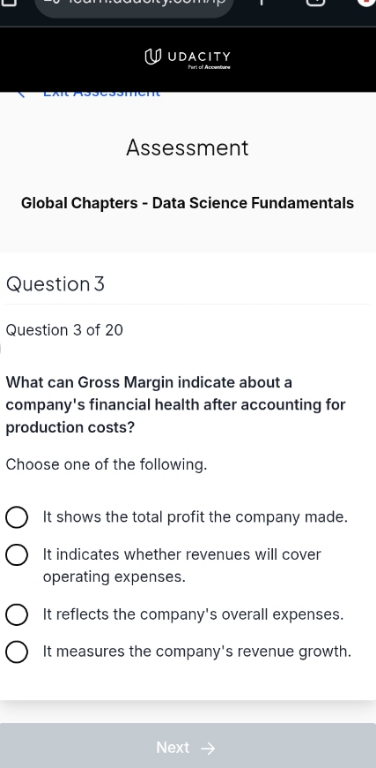Open the browser menu at top right
This screenshot has width=376, height=768.
tap(366, 2)
